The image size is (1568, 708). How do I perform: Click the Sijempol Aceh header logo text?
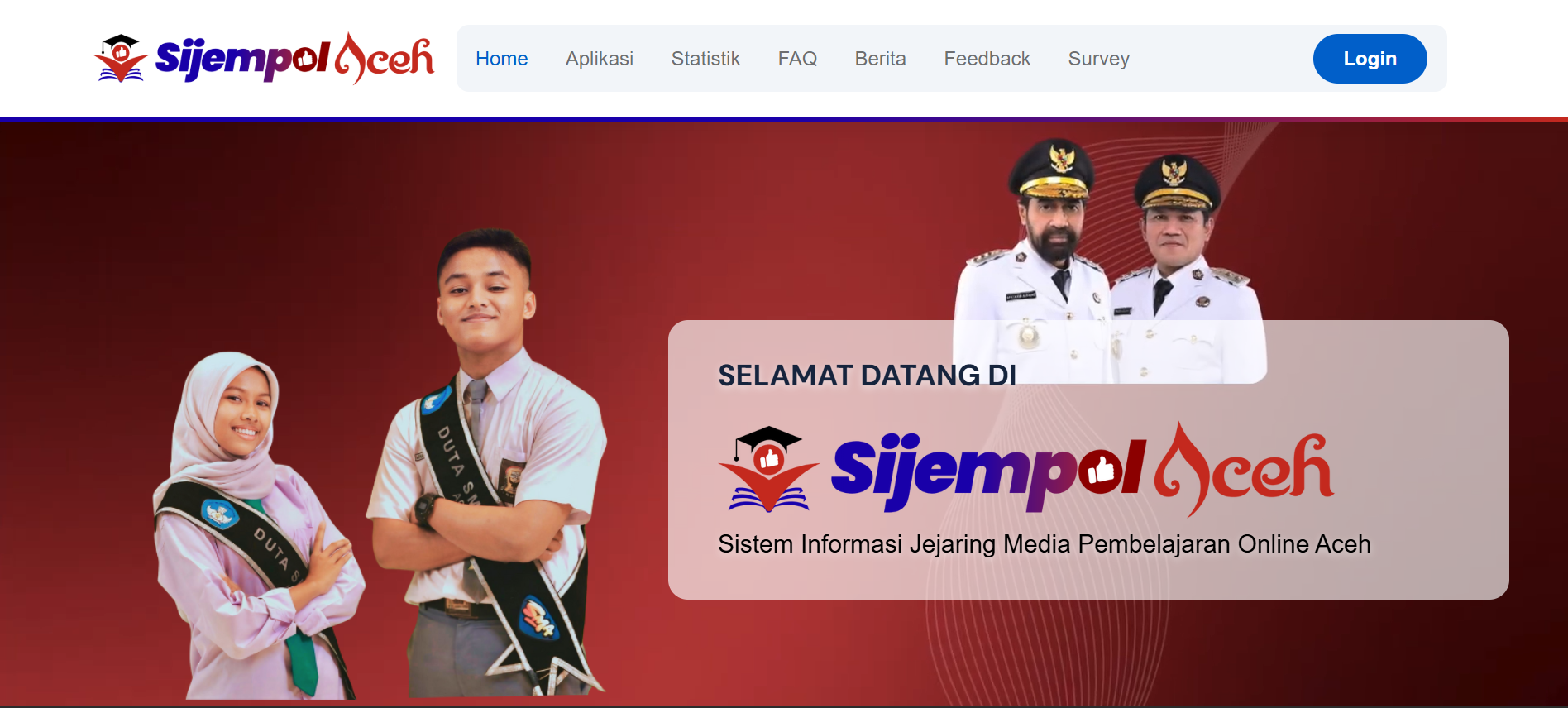point(294,59)
